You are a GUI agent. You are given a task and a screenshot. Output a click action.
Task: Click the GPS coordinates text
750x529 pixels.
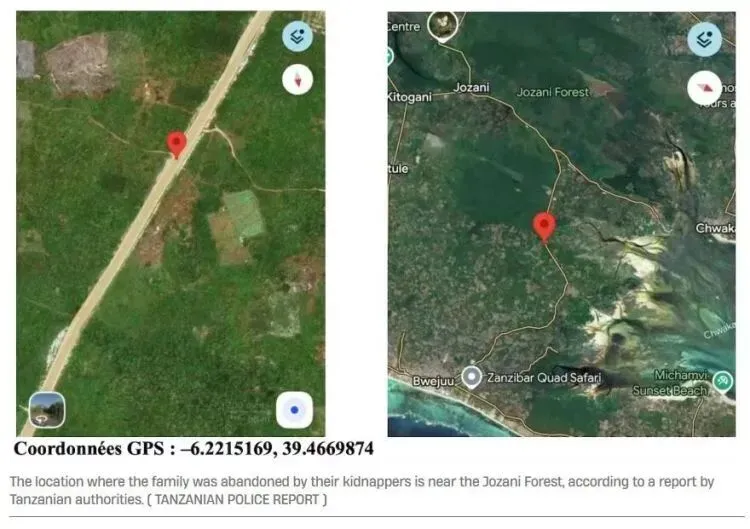click(194, 448)
